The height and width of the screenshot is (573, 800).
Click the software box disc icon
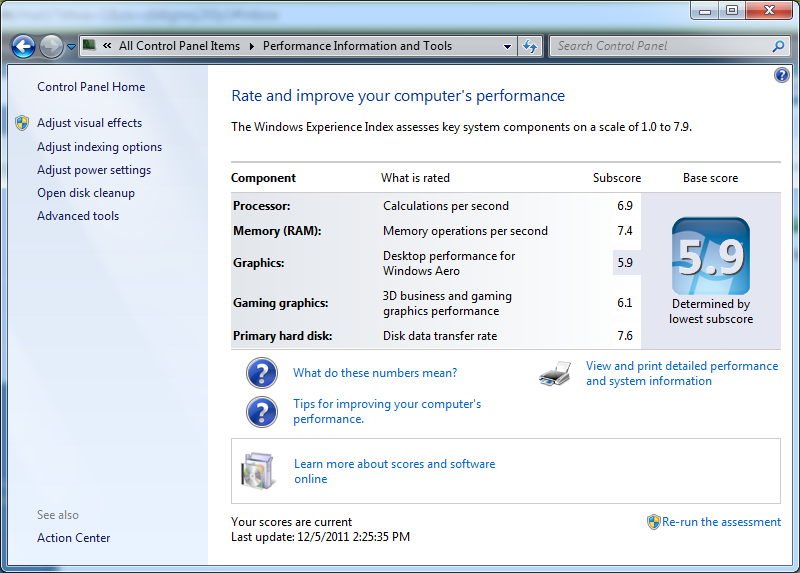257,471
